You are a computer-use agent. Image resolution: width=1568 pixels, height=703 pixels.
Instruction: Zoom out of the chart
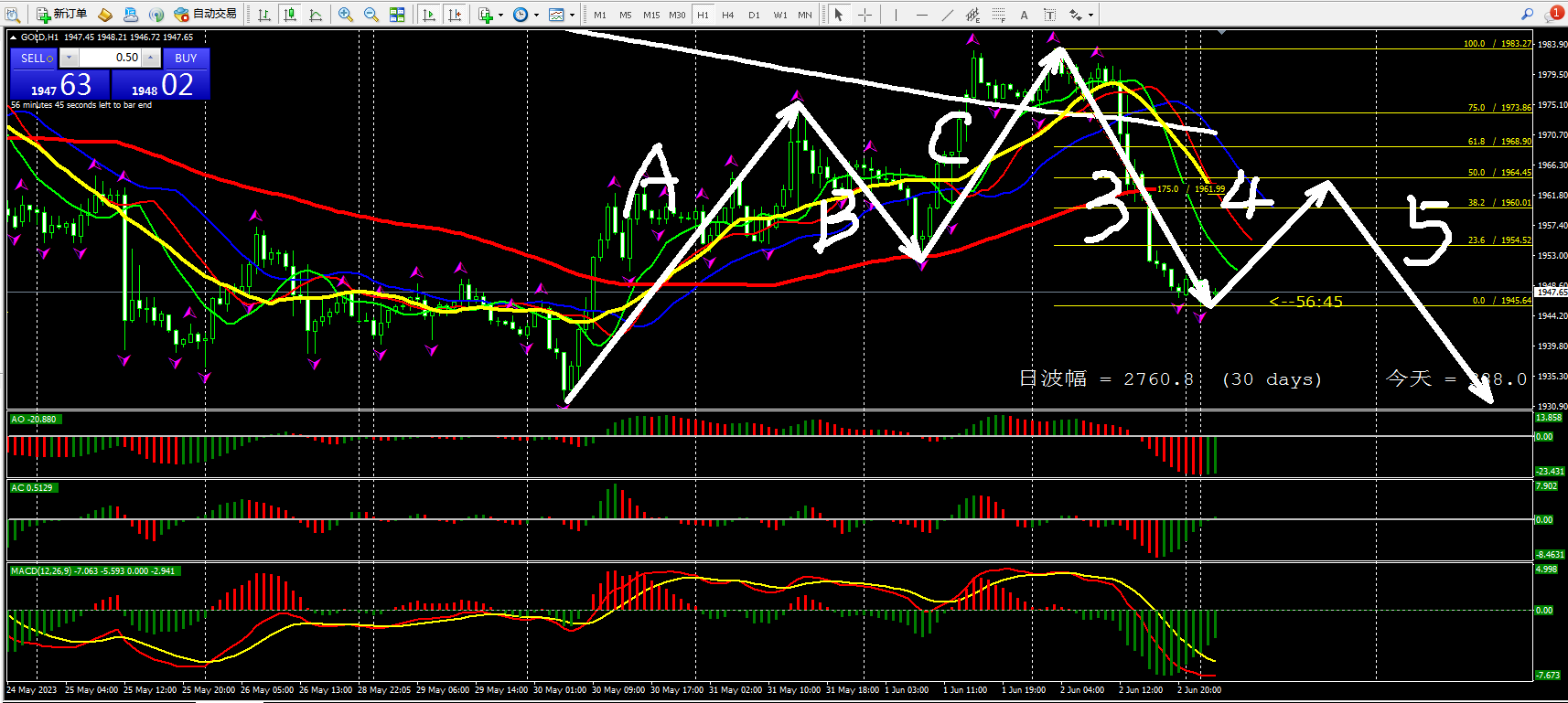coord(371,15)
